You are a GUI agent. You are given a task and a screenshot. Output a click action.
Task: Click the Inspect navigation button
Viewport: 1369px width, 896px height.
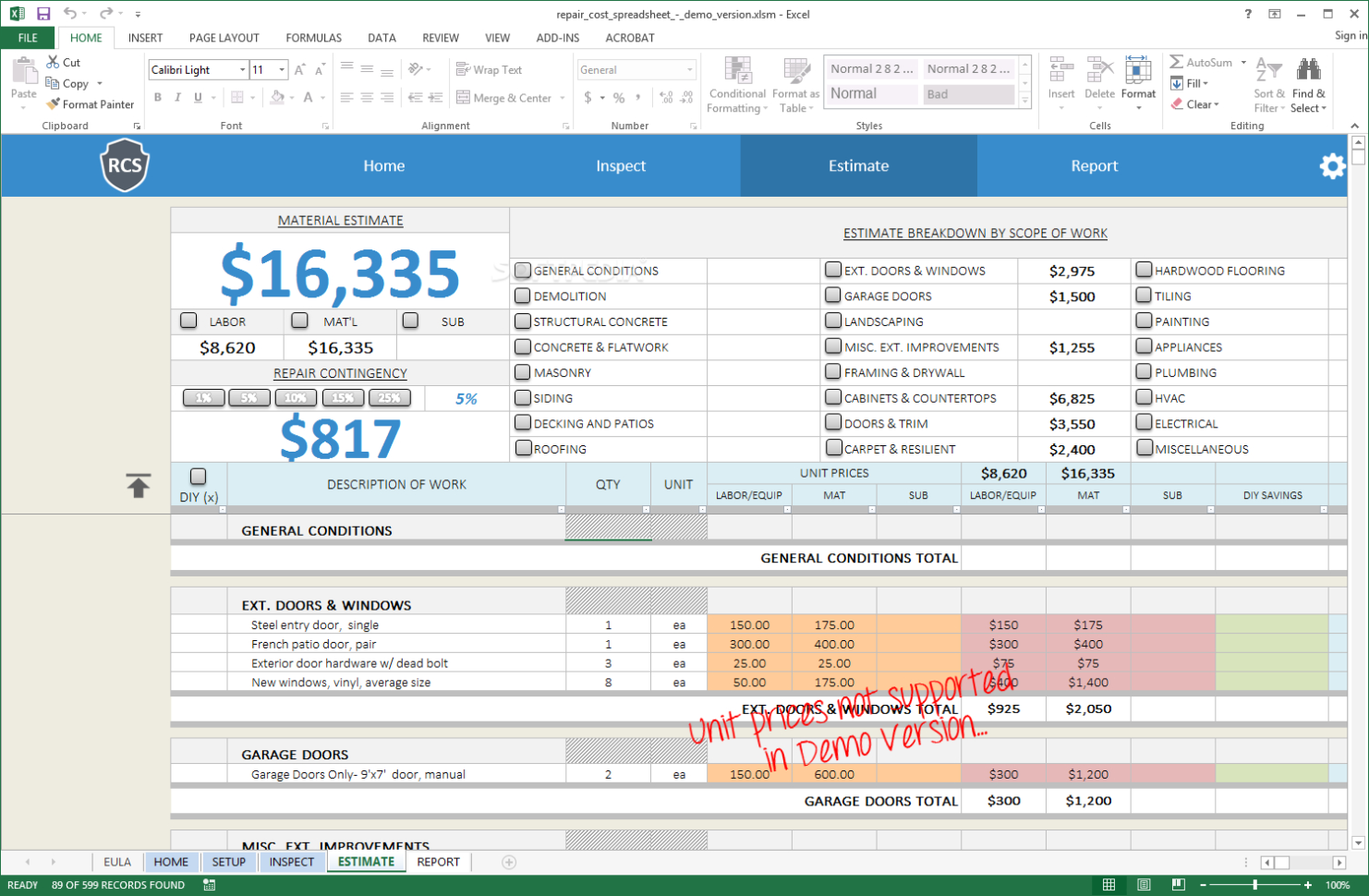click(620, 166)
